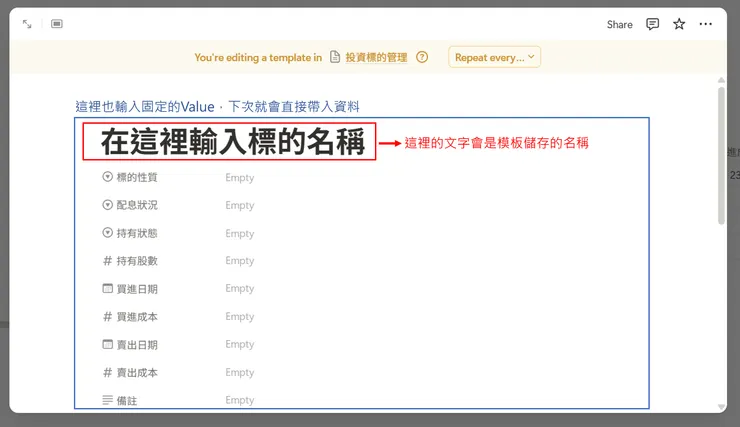
Task: Fill the Empty value for 賣出成本
Action: click(240, 373)
